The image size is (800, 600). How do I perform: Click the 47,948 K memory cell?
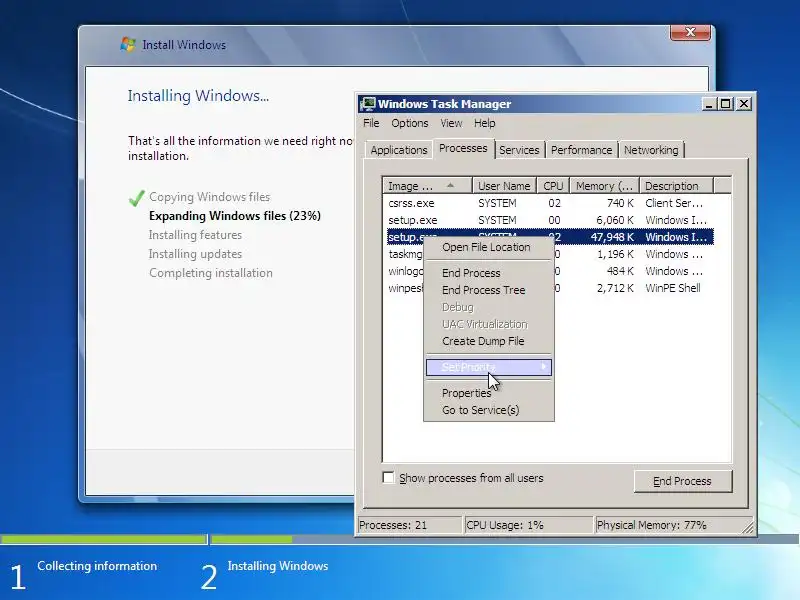[612, 237]
